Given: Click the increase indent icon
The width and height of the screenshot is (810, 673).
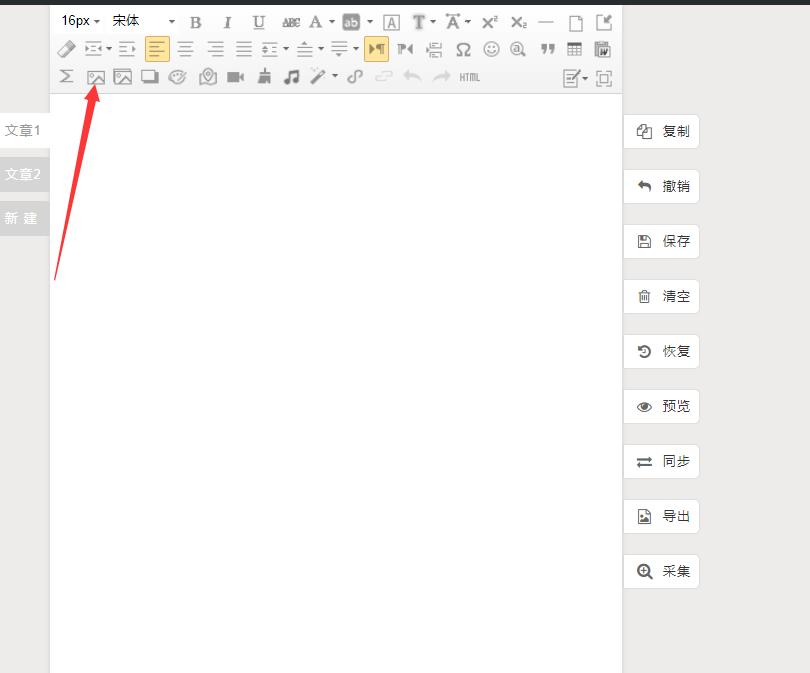Looking at the screenshot, I should [127, 49].
